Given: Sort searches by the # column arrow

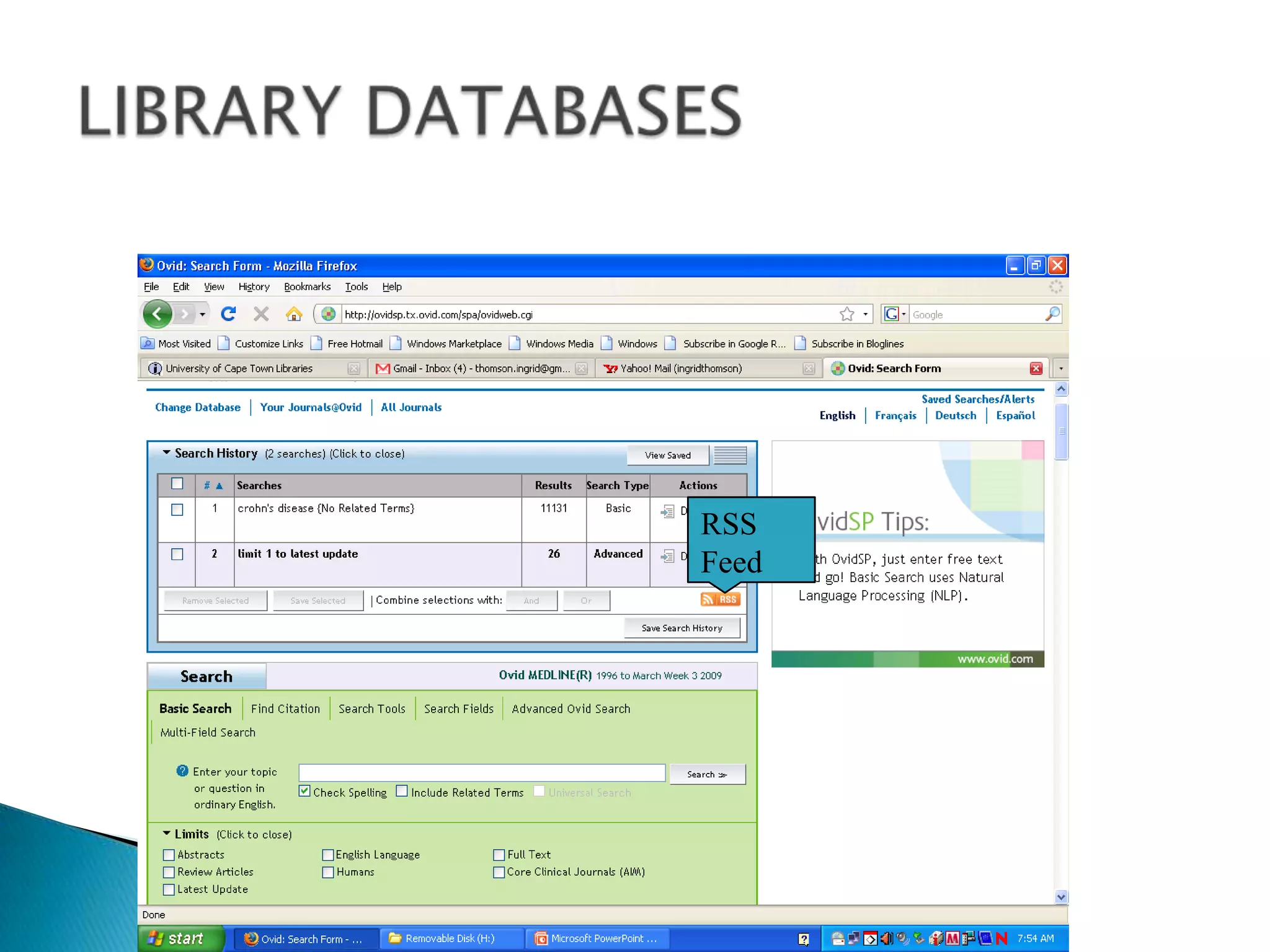Looking at the screenshot, I should [x=219, y=486].
